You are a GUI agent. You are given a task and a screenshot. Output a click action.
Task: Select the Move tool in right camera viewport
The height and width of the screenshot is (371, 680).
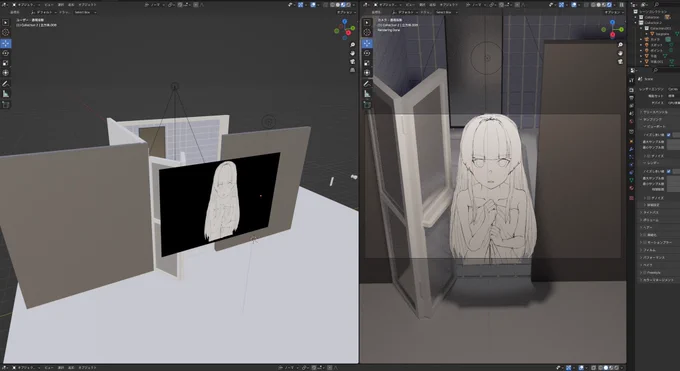point(367,43)
